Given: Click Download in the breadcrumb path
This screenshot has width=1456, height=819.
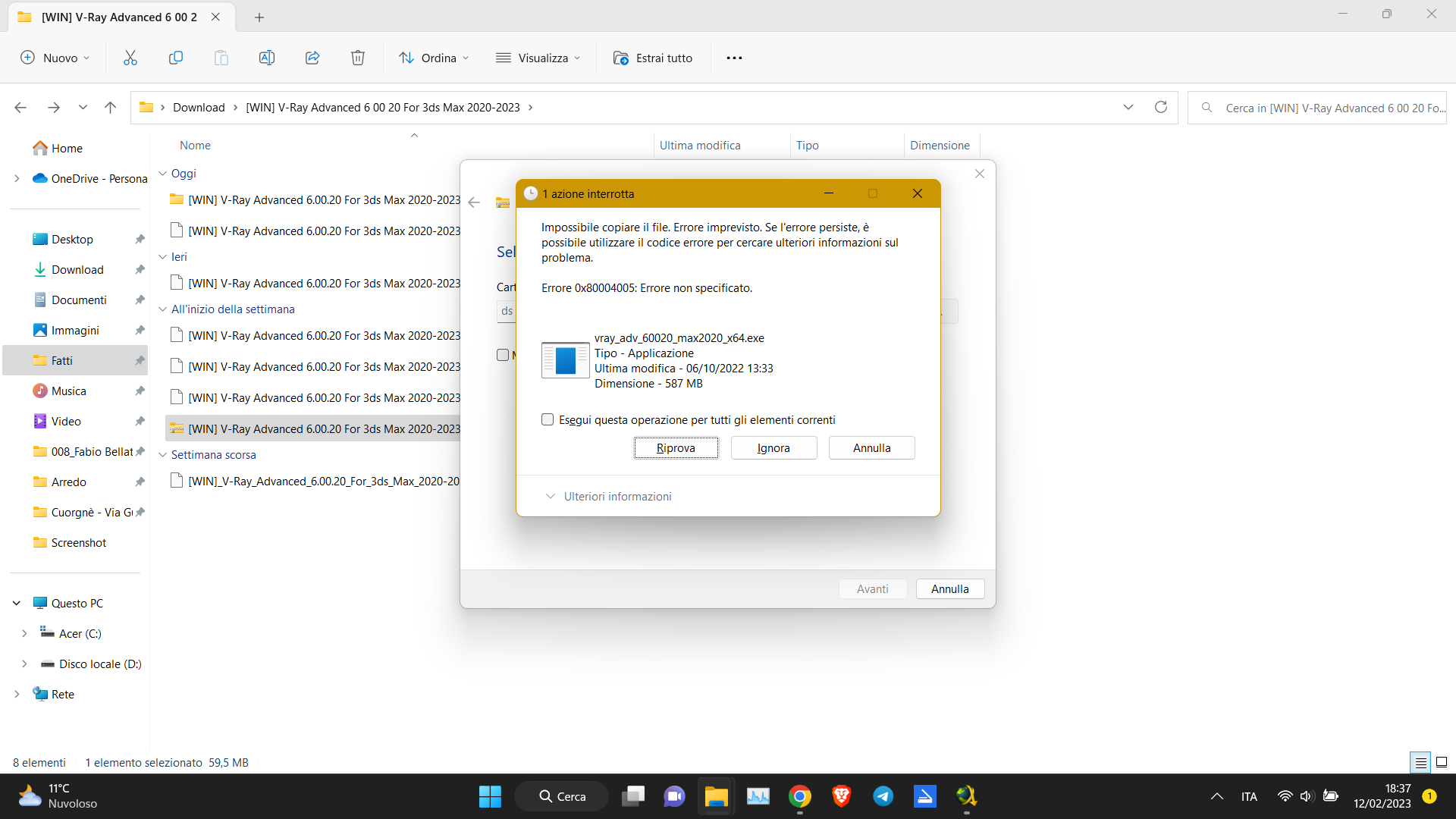Looking at the screenshot, I should pyautogui.click(x=199, y=108).
